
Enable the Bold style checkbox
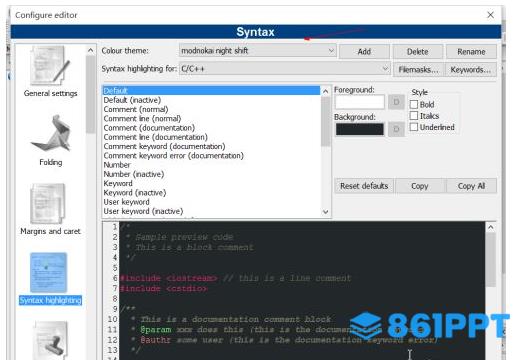pos(414,104)
